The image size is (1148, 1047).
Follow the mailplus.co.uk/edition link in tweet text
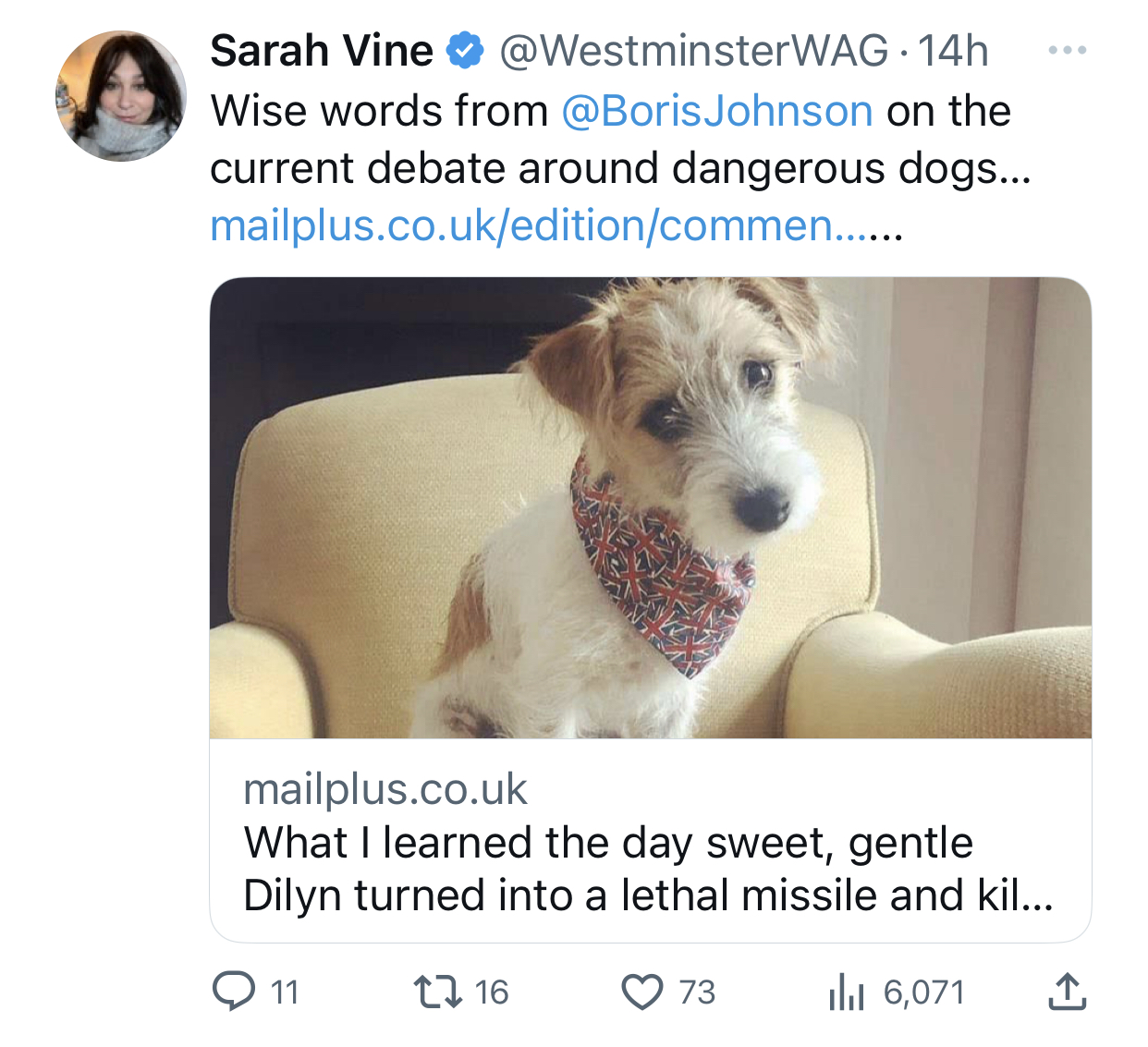click(x=555, y=225)
